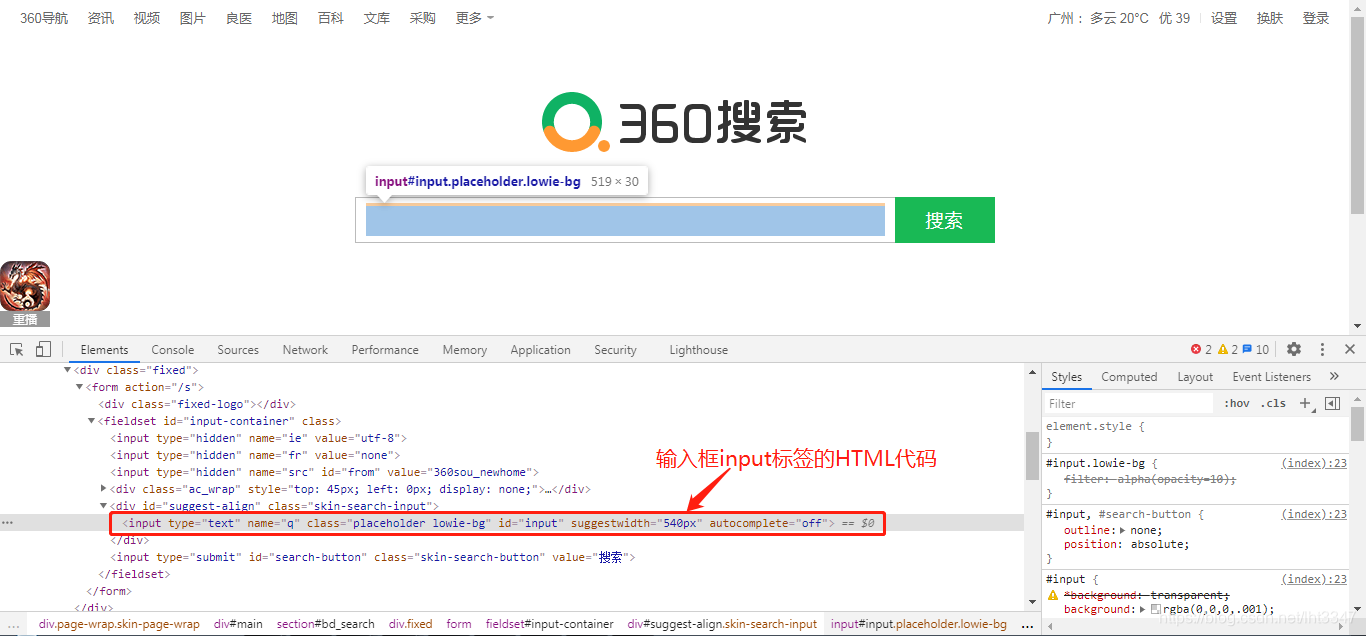Select the Styles pane tab
The width and height of the screenshot is (1366, 636).
pos(1066,377)
